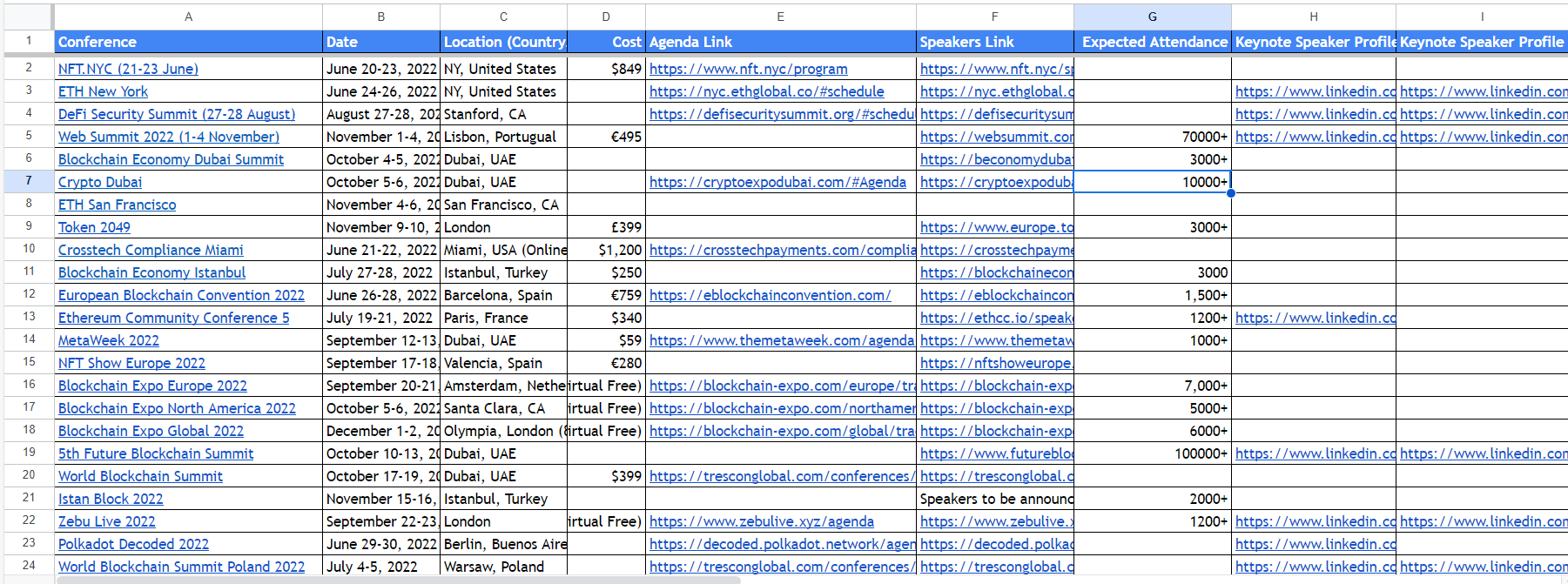Open Blockchain Expo North America 2022 link

(x=177, y=408)
